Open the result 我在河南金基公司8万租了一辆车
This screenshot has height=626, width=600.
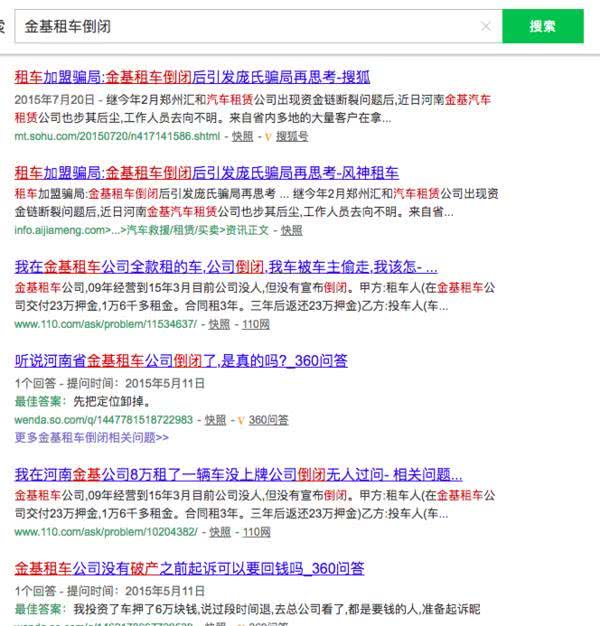click(x=238, y=475)
